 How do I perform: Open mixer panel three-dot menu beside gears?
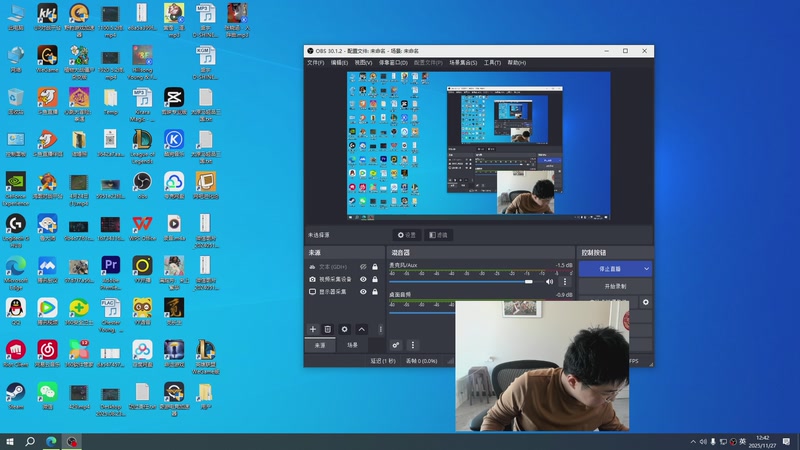(x=413, y=345)
